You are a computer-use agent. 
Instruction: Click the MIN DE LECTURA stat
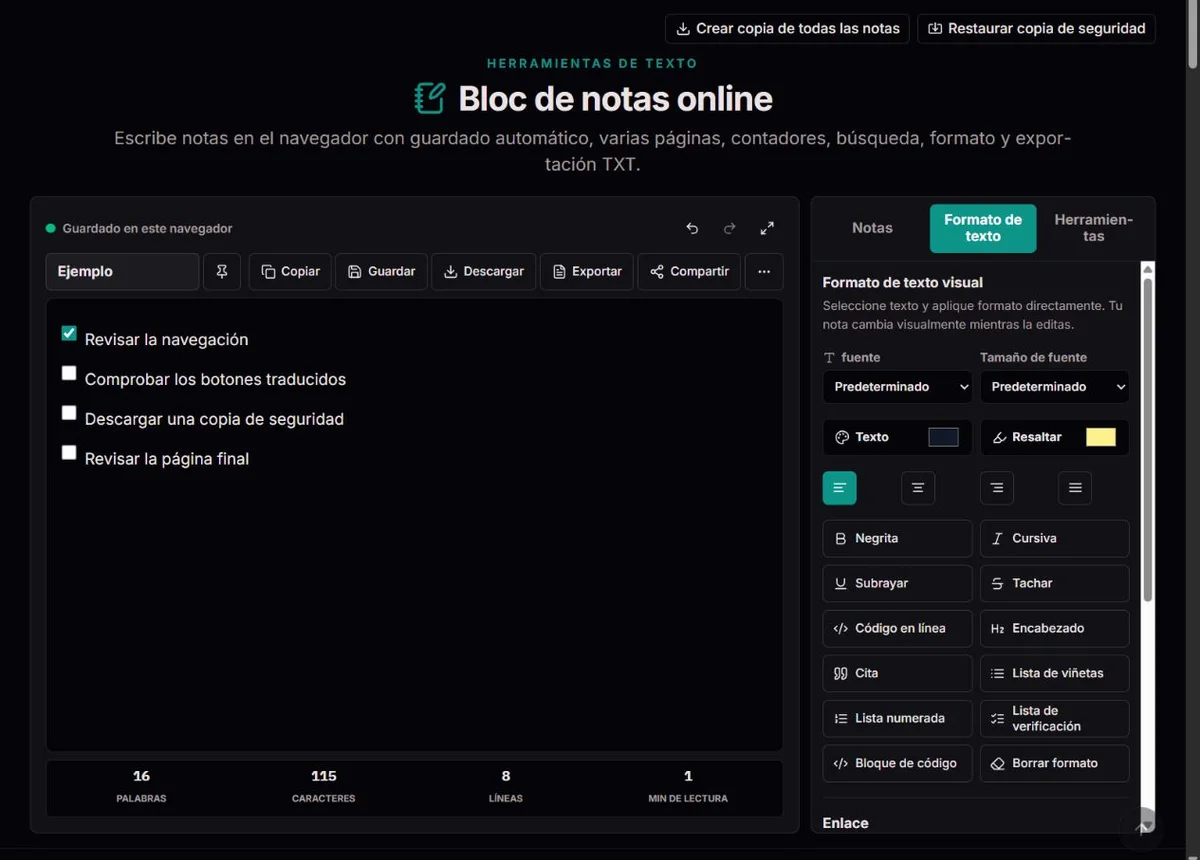[x=688, y=787]
